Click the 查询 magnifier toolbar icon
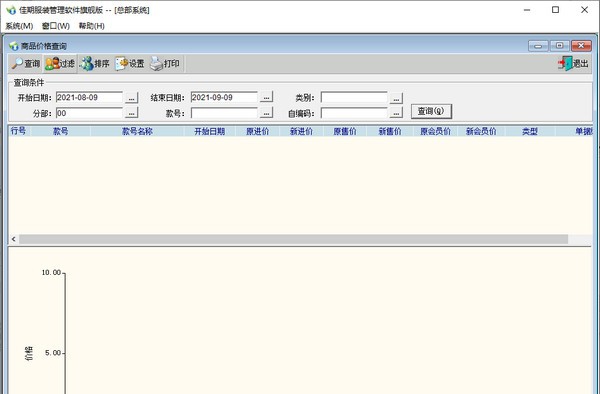600x394 pixels. pos(17,63)
